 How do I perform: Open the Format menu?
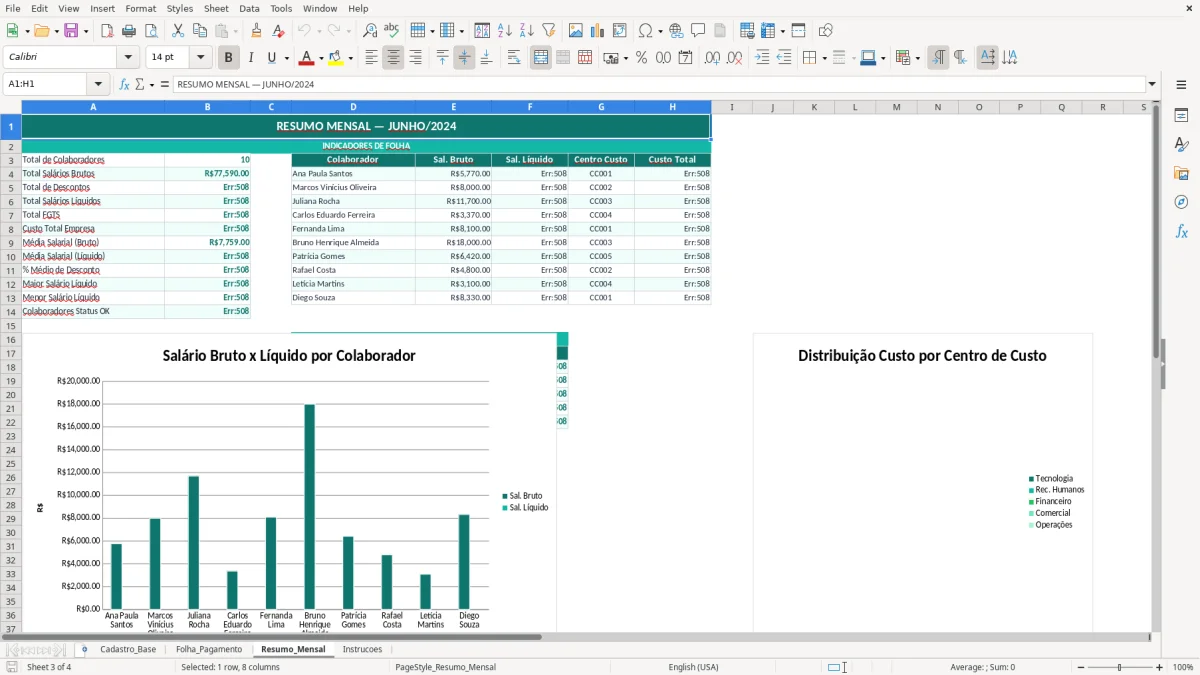[140, 8]
